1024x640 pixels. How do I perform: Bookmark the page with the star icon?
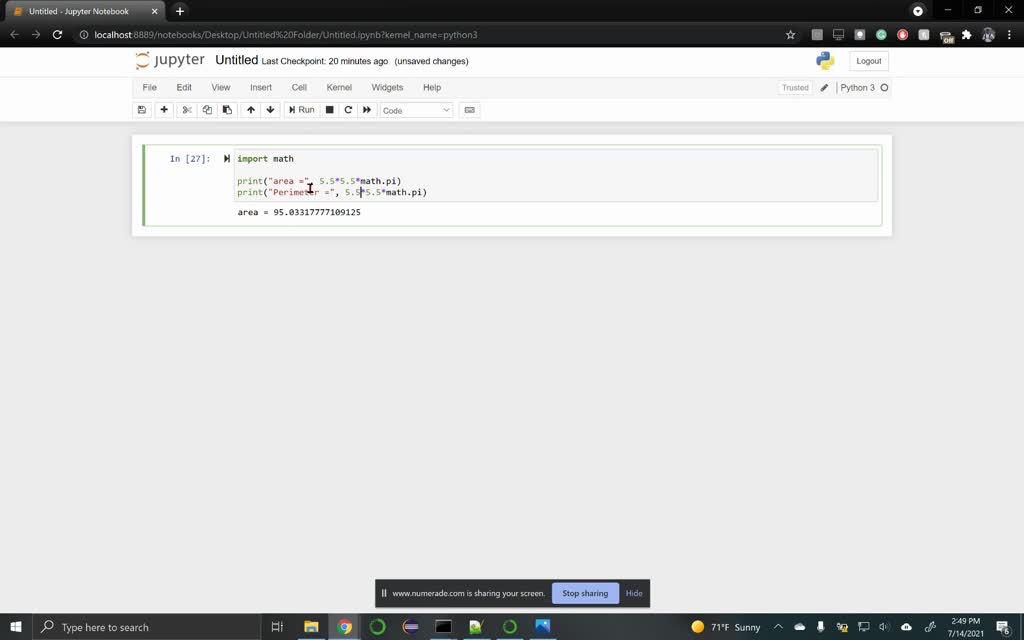click(x=790, y=33)
